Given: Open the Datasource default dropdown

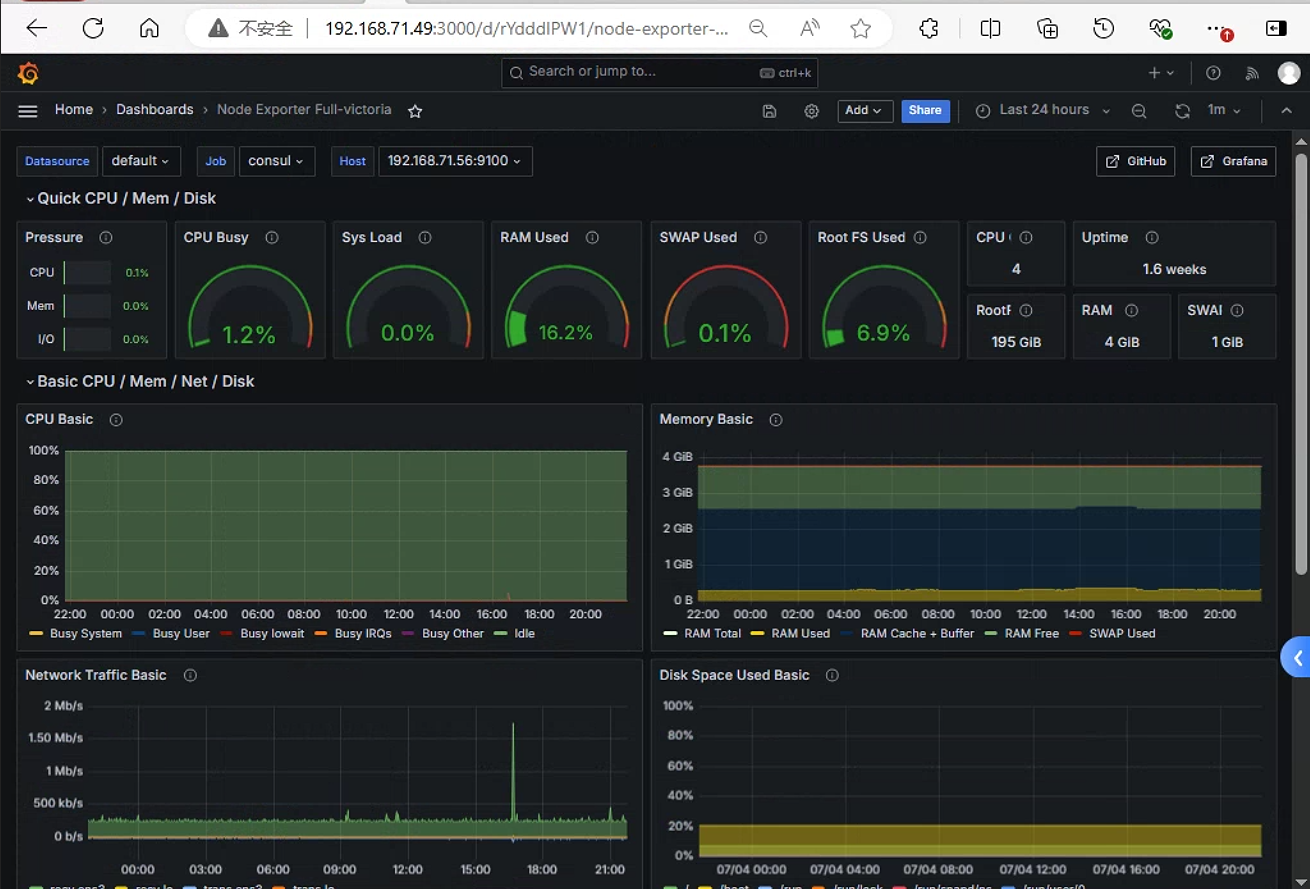Looking at the screenshot, I should pos(140,161).
